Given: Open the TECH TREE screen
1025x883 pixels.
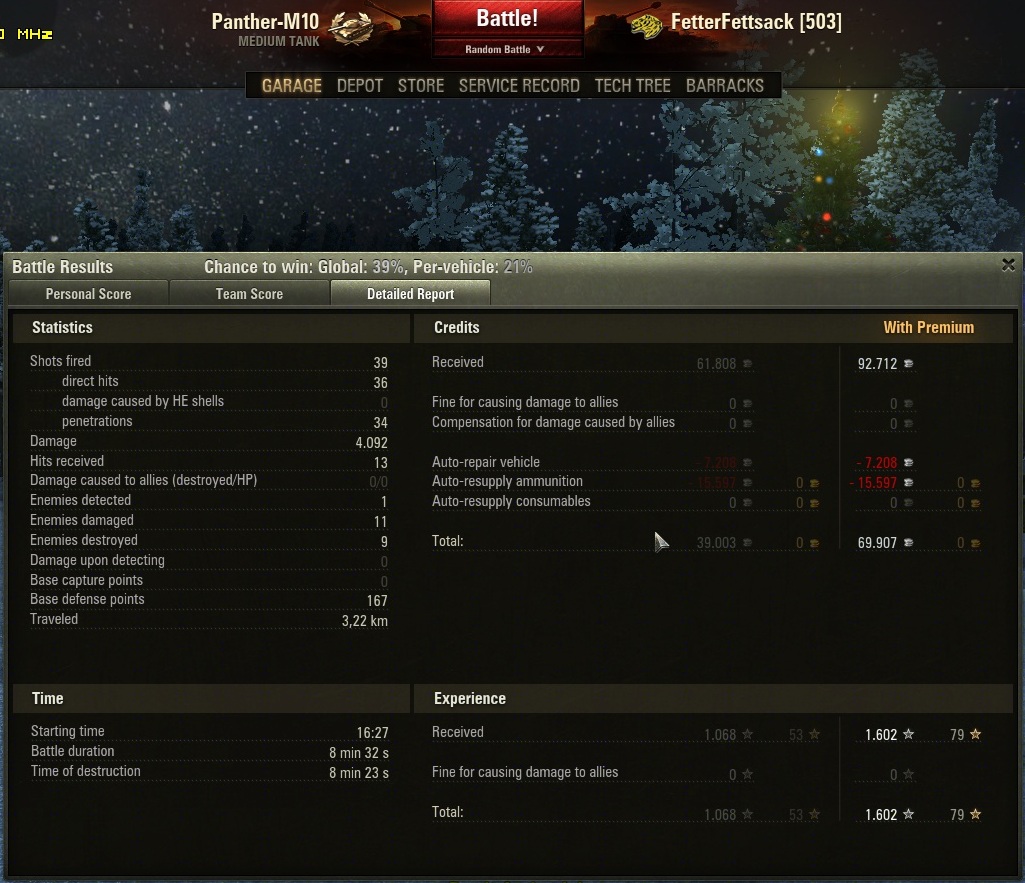Looking at the screenshot, I should pos(632,86).
